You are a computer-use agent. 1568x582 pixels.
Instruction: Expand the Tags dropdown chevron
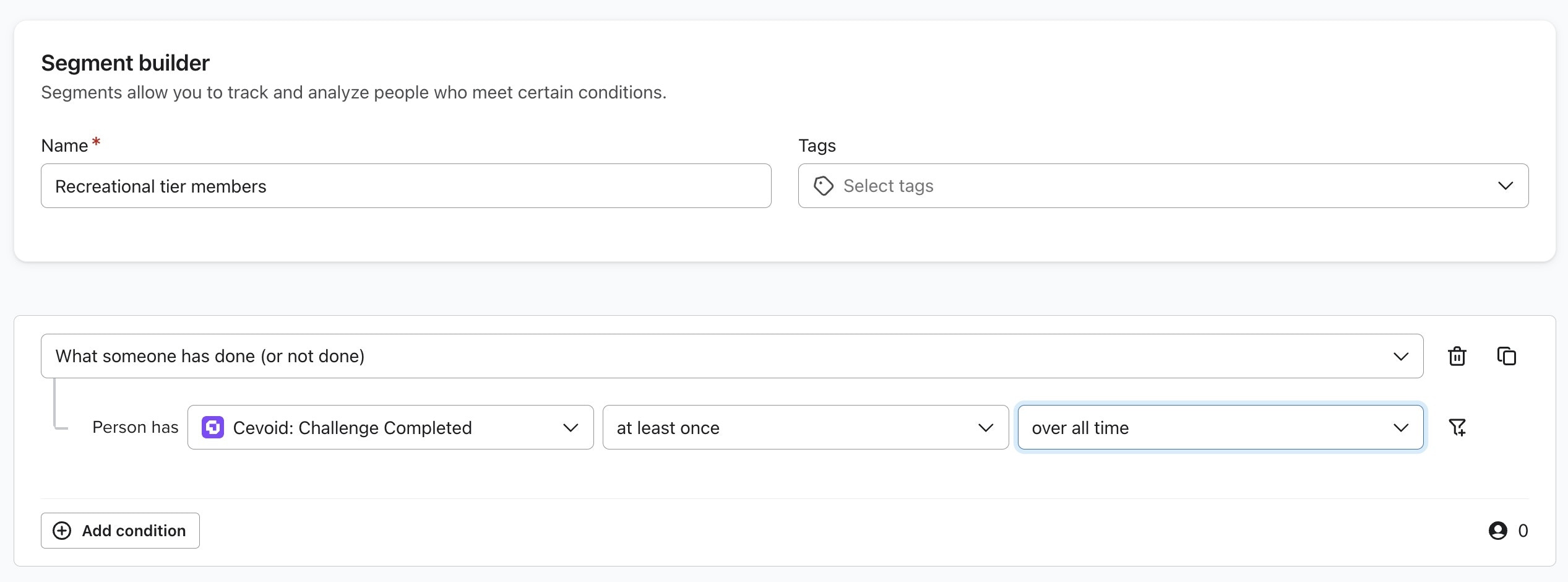tap(1505, 186)
